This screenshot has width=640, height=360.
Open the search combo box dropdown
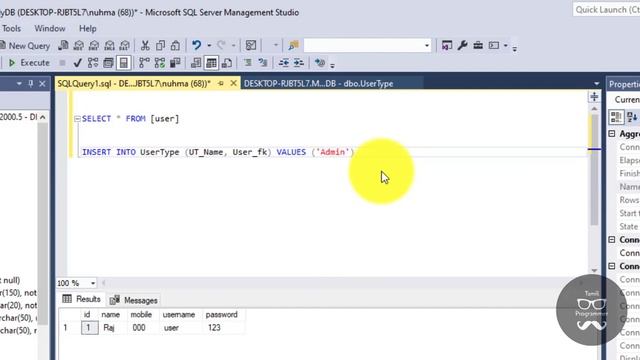[x=427, y=45]
